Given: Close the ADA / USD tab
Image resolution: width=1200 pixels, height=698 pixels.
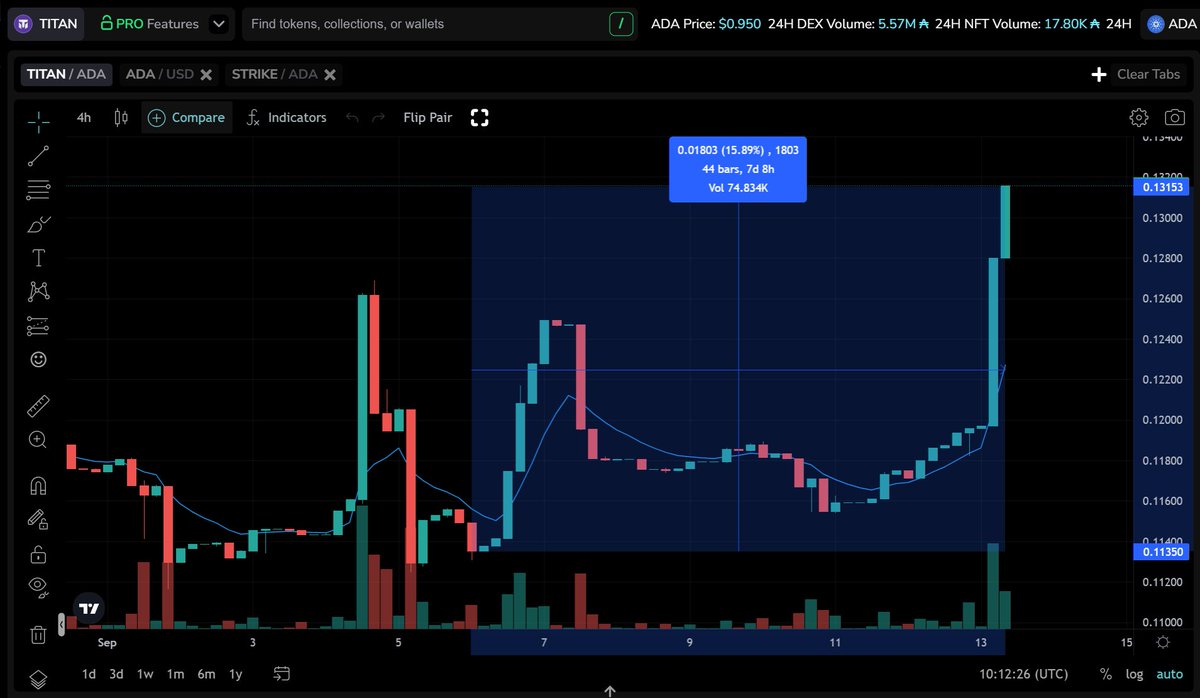Looking at the screenshot, I should [x=206, y=74].
